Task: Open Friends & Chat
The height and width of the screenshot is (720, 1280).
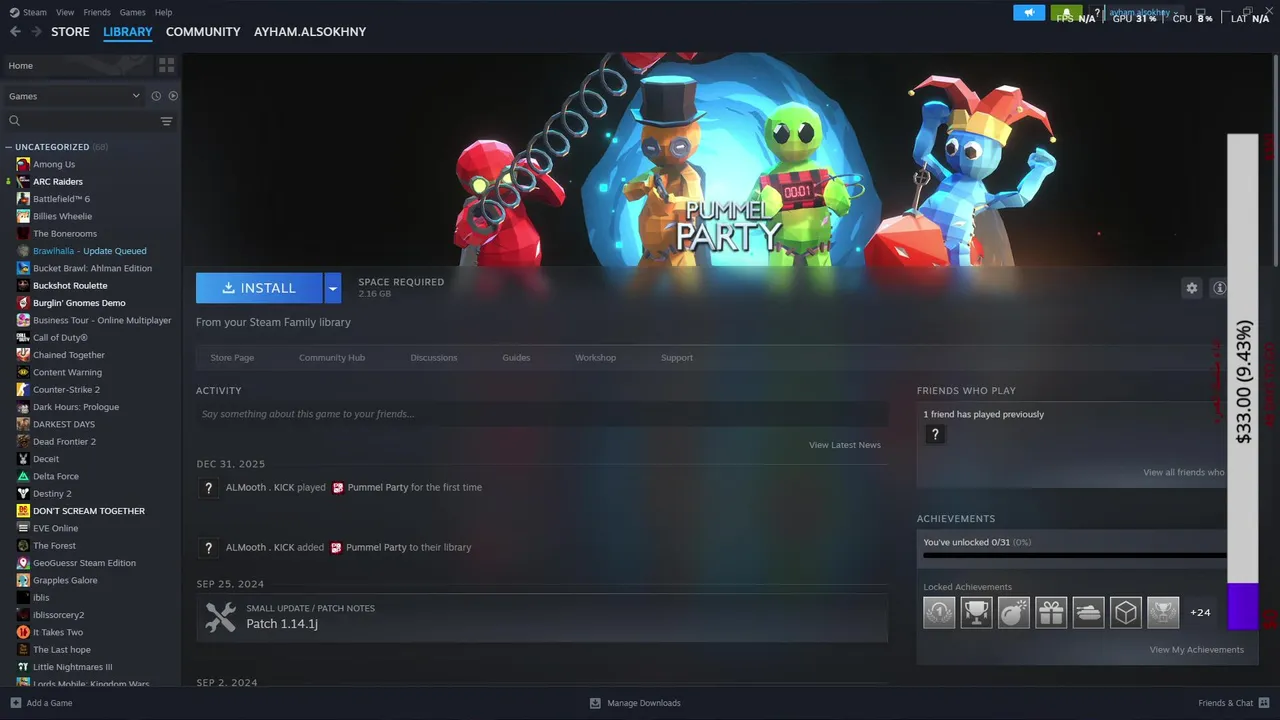Action: (1233, 703)
